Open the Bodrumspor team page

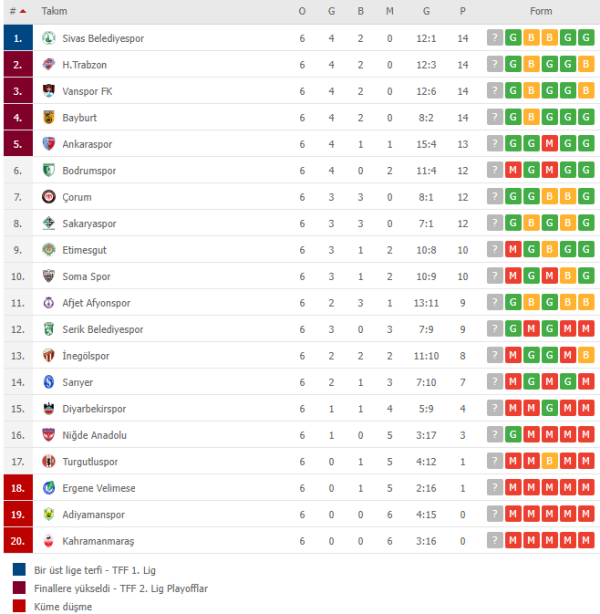click(x=89, y=171)
